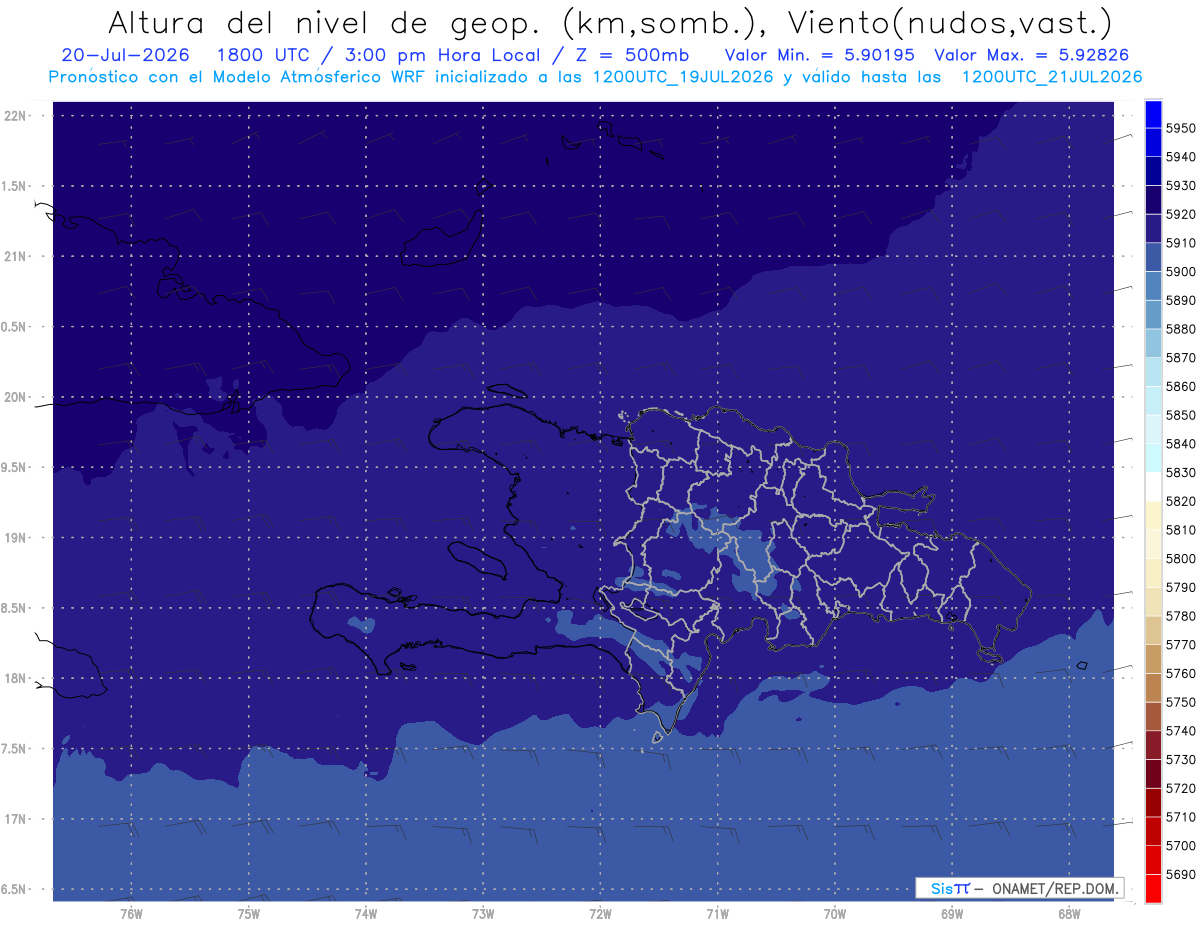Select the tan swatch between 5770 and 5760
The height and width of the screenshot is (927, 1200).
1153,658
